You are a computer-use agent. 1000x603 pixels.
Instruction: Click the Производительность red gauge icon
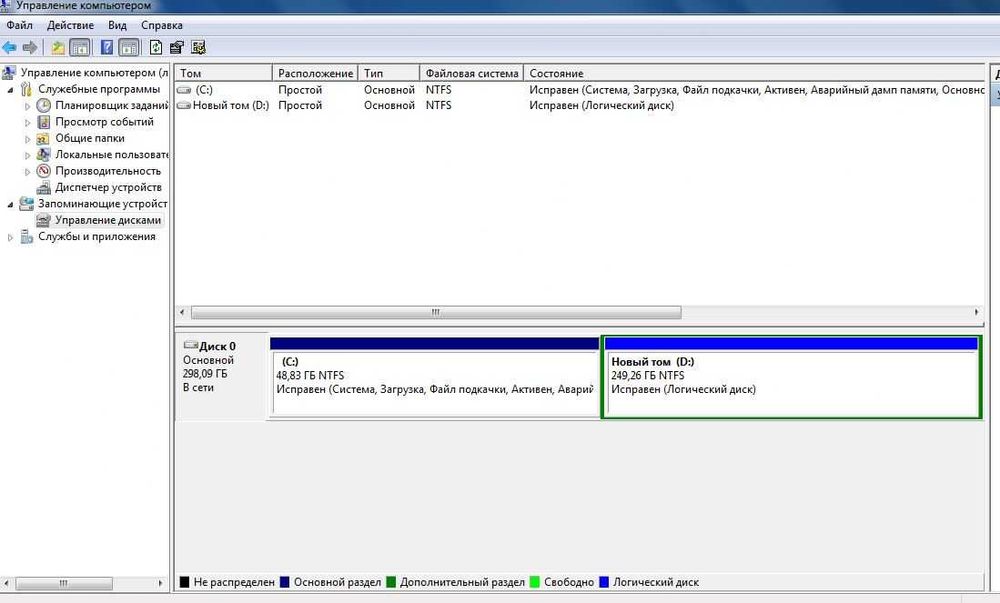(x=43, y=171)
